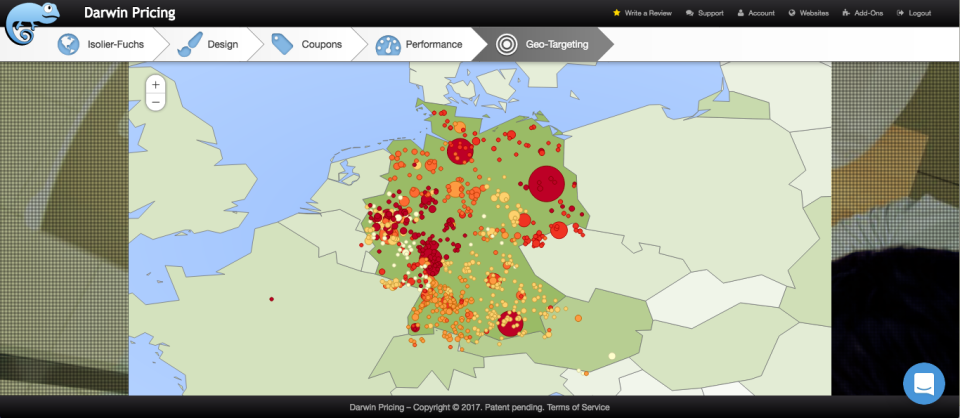Click the Support chat bubbles icon
Image resolution: width=960 pixels, height=418 pixels.
(690, 13)
